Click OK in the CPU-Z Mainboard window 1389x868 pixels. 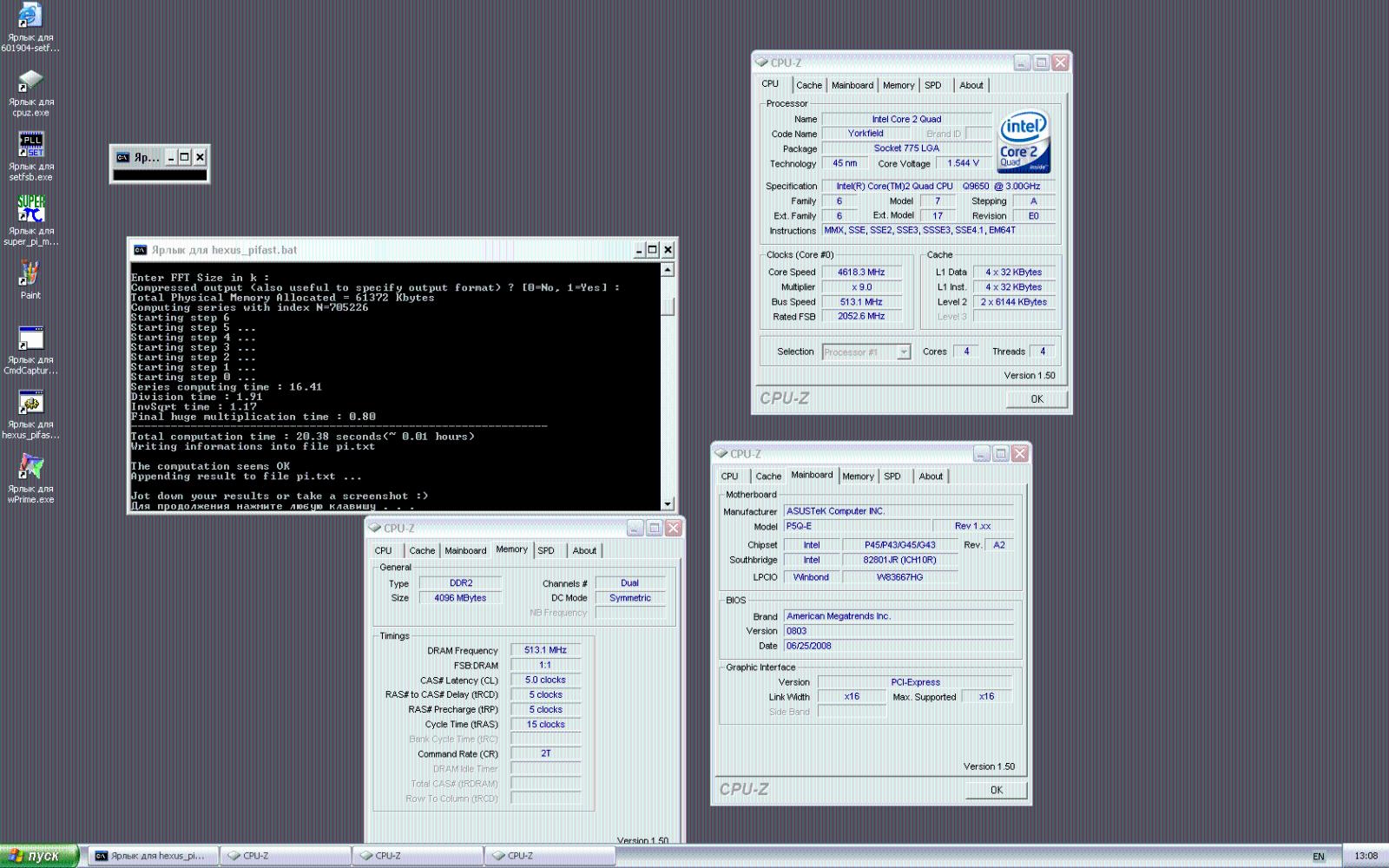(996, 791)
